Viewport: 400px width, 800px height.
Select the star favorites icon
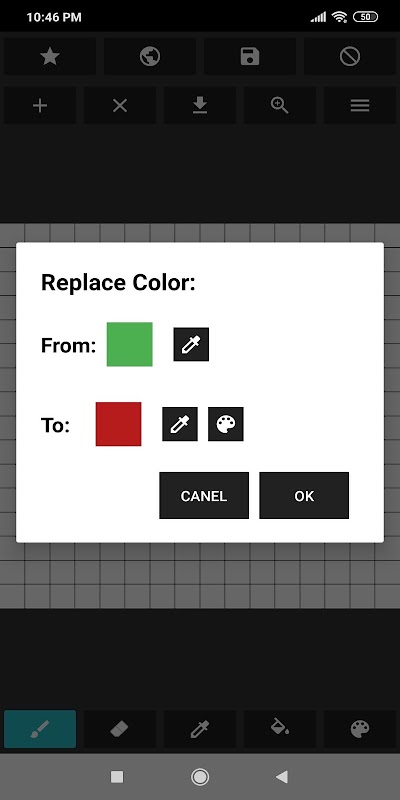(x=50, y=57)
